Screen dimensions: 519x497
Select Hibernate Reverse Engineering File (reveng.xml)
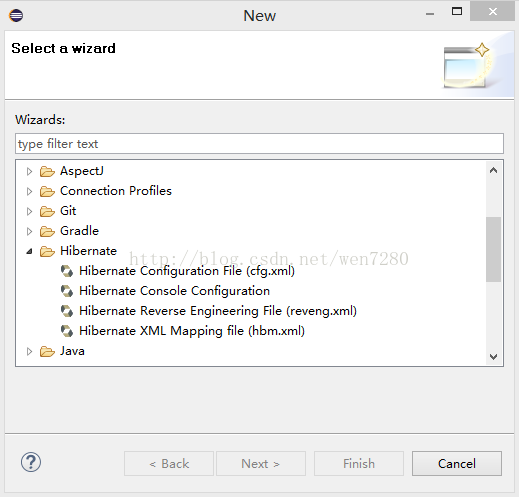coord(218,311)
